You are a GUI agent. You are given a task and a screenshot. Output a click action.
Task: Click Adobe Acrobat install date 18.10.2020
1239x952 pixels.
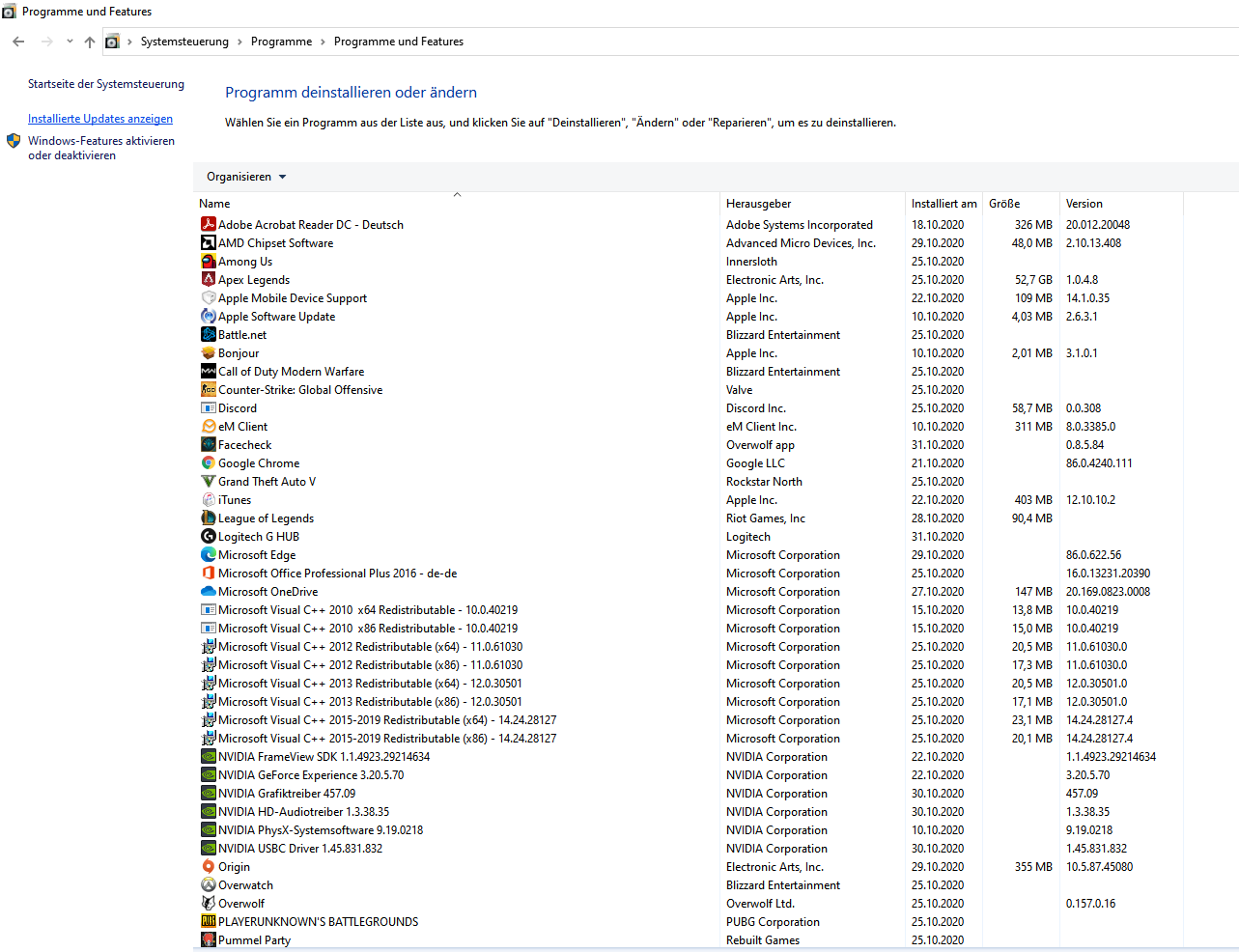click(x=937, y=224)
